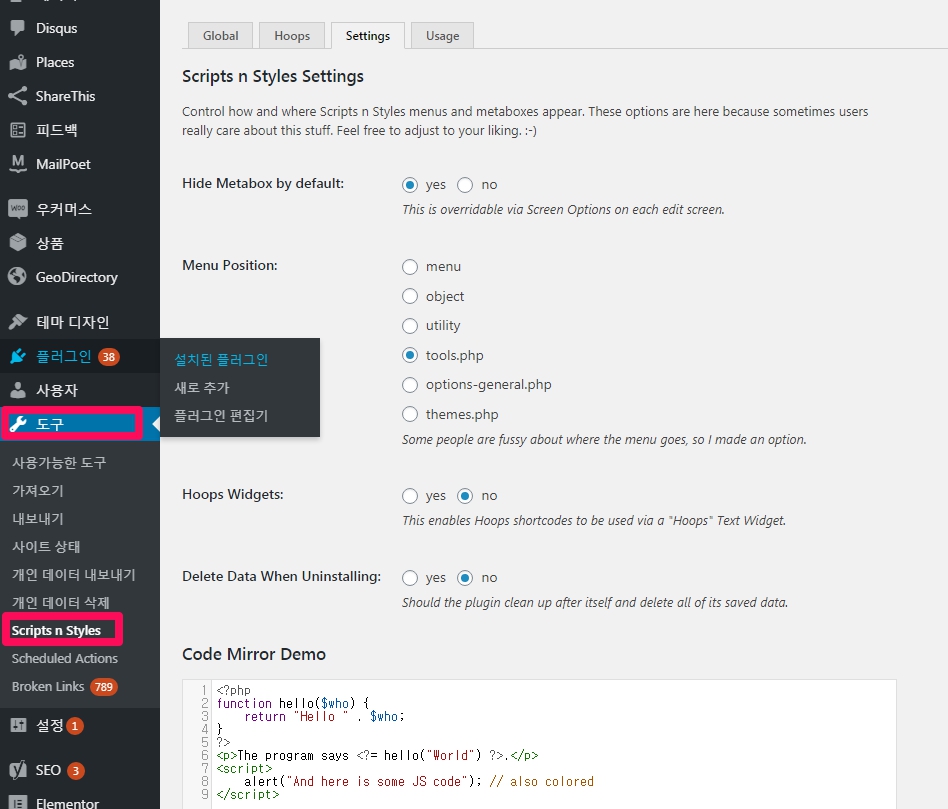Choose no for Delete Data When Uninstalling
The image size is (948, 809).
465,578
